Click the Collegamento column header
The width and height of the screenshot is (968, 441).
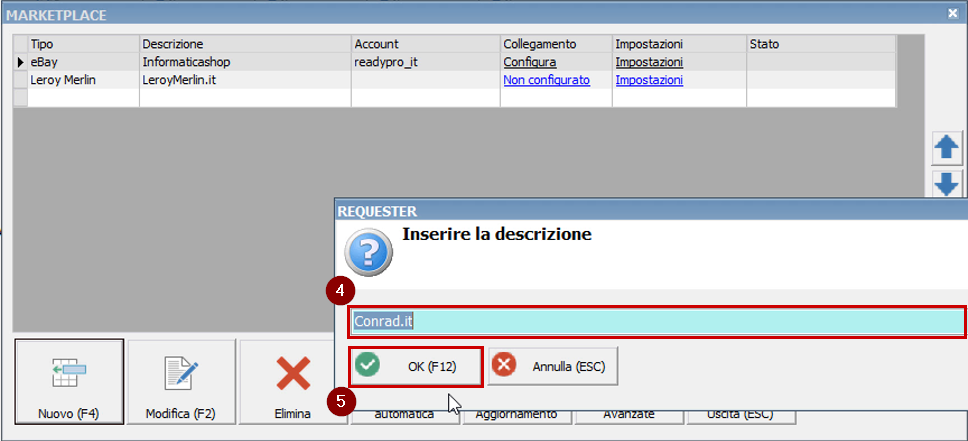[556, 44]
